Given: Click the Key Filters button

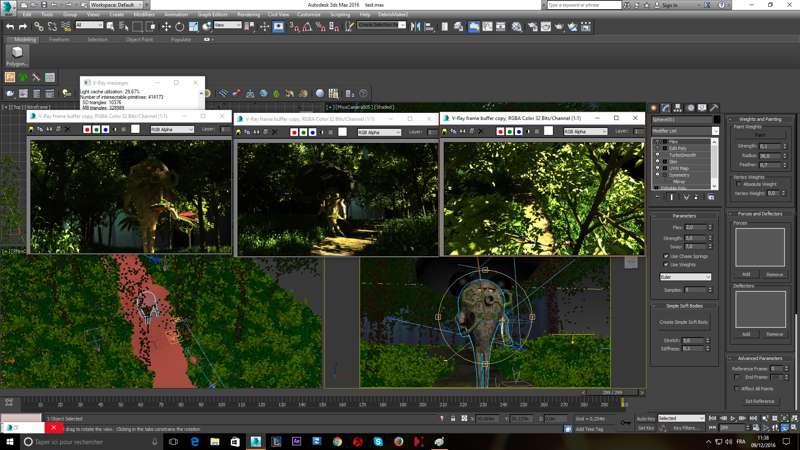Looking at the screenshot, I should 684,428.
